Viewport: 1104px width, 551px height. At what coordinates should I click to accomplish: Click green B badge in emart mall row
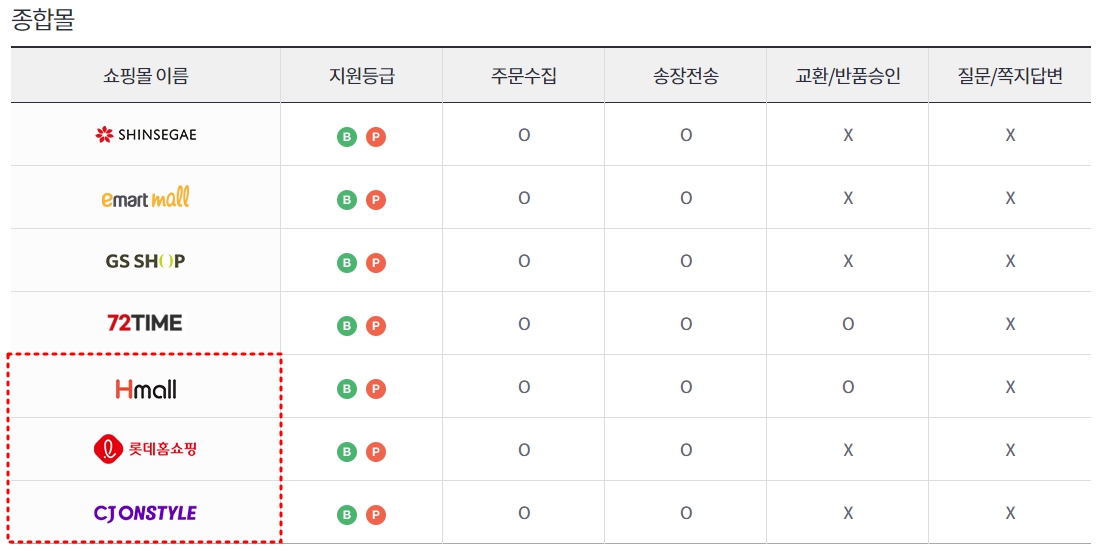click(346, 201)
